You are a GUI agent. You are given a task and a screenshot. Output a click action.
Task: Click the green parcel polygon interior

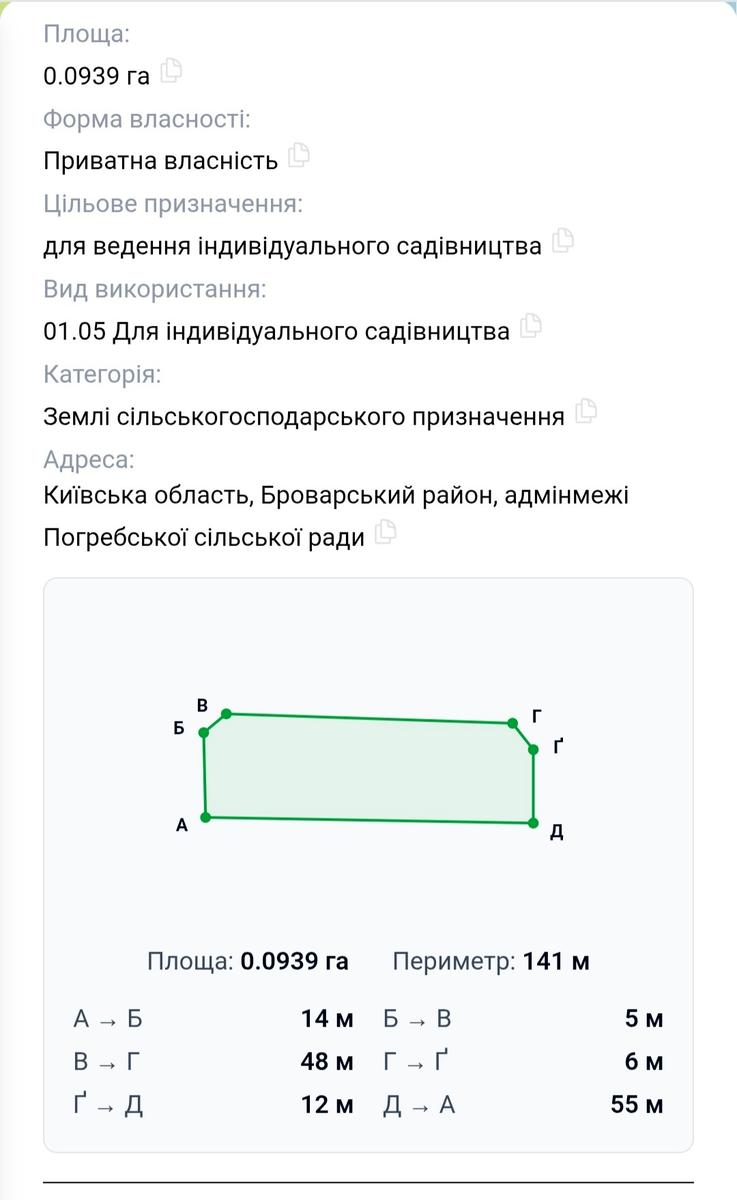[368, 768]
